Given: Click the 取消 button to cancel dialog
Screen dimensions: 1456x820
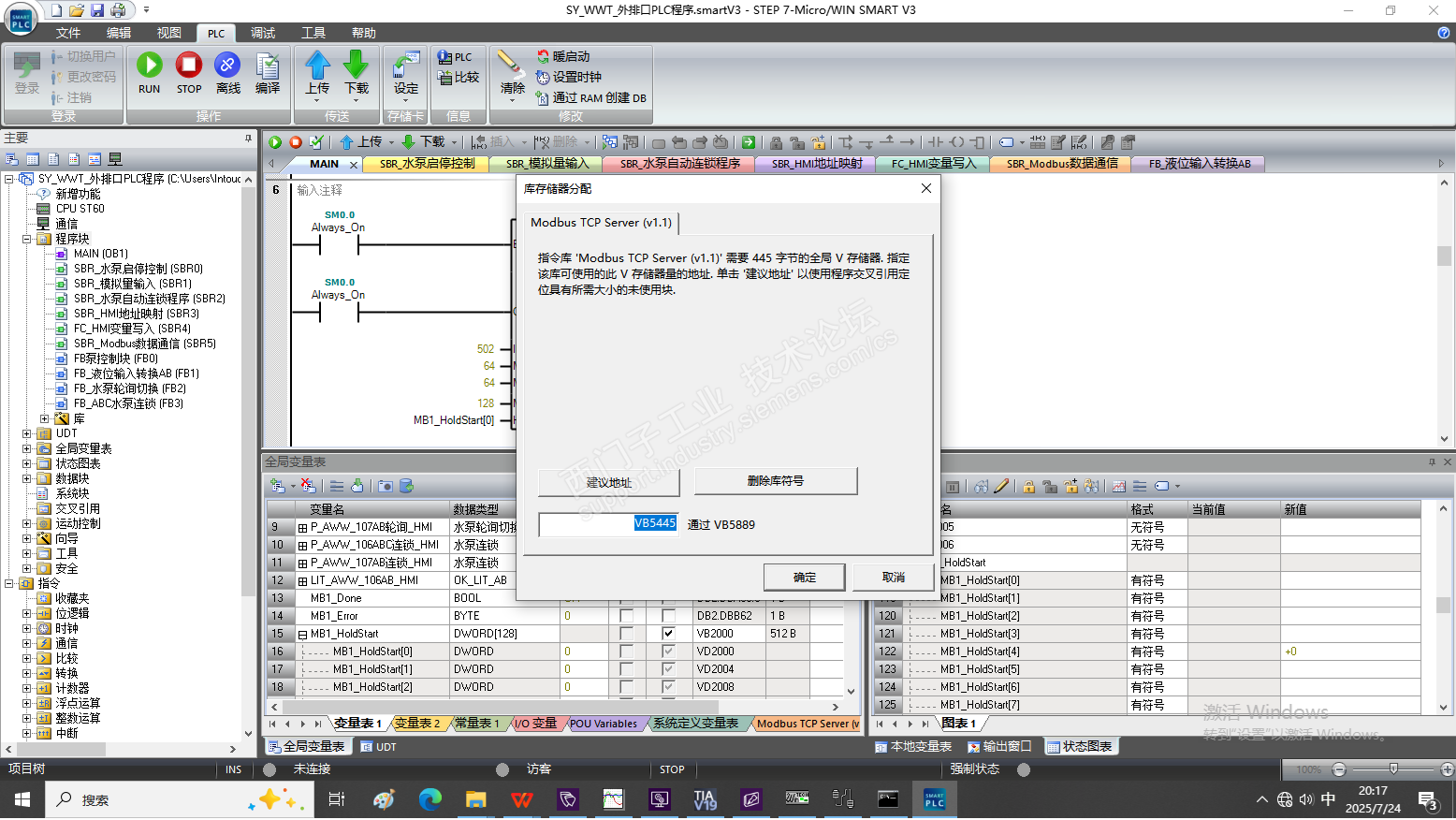Looking at the screenshot, I should click(x=894, y=578).
